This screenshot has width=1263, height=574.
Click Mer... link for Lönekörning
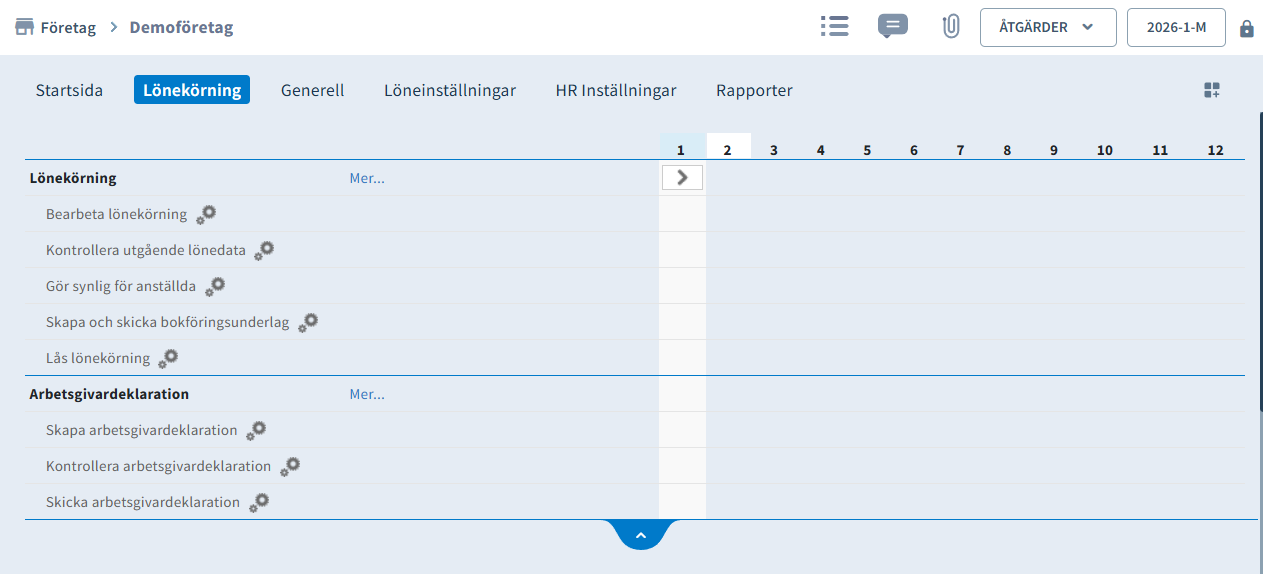coord(367,178)
